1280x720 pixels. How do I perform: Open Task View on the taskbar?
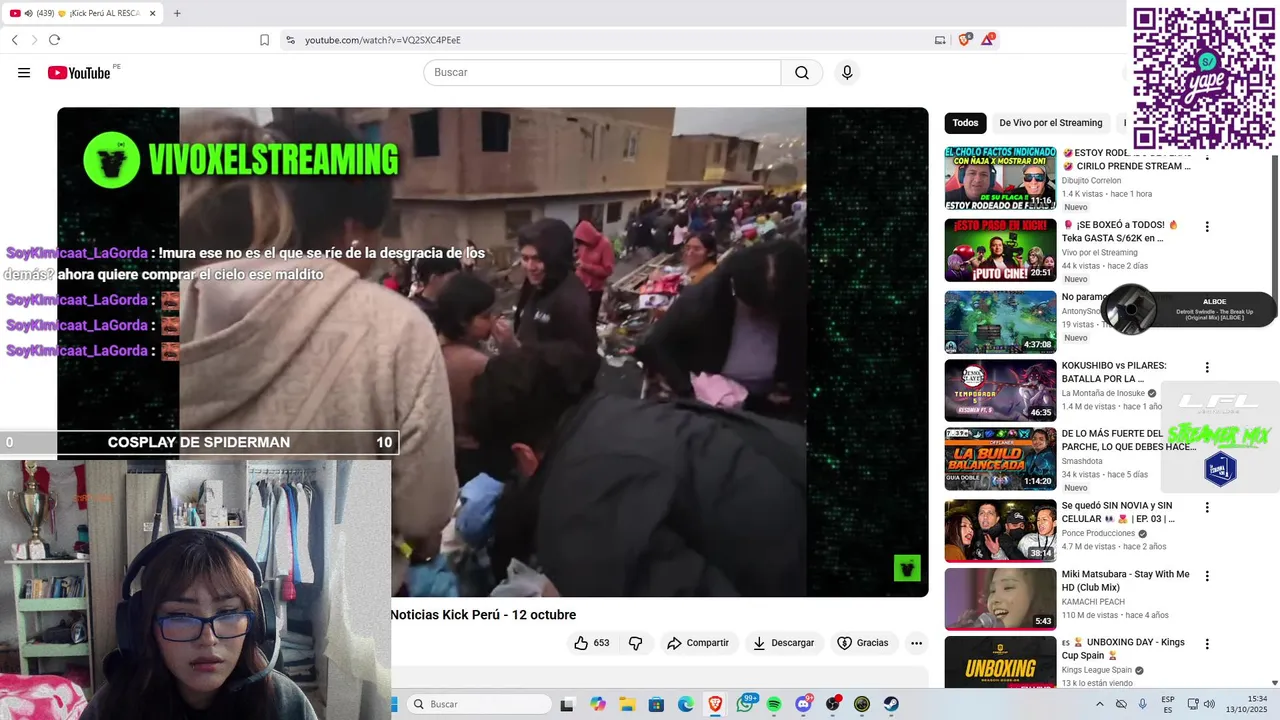coord(567,704)
